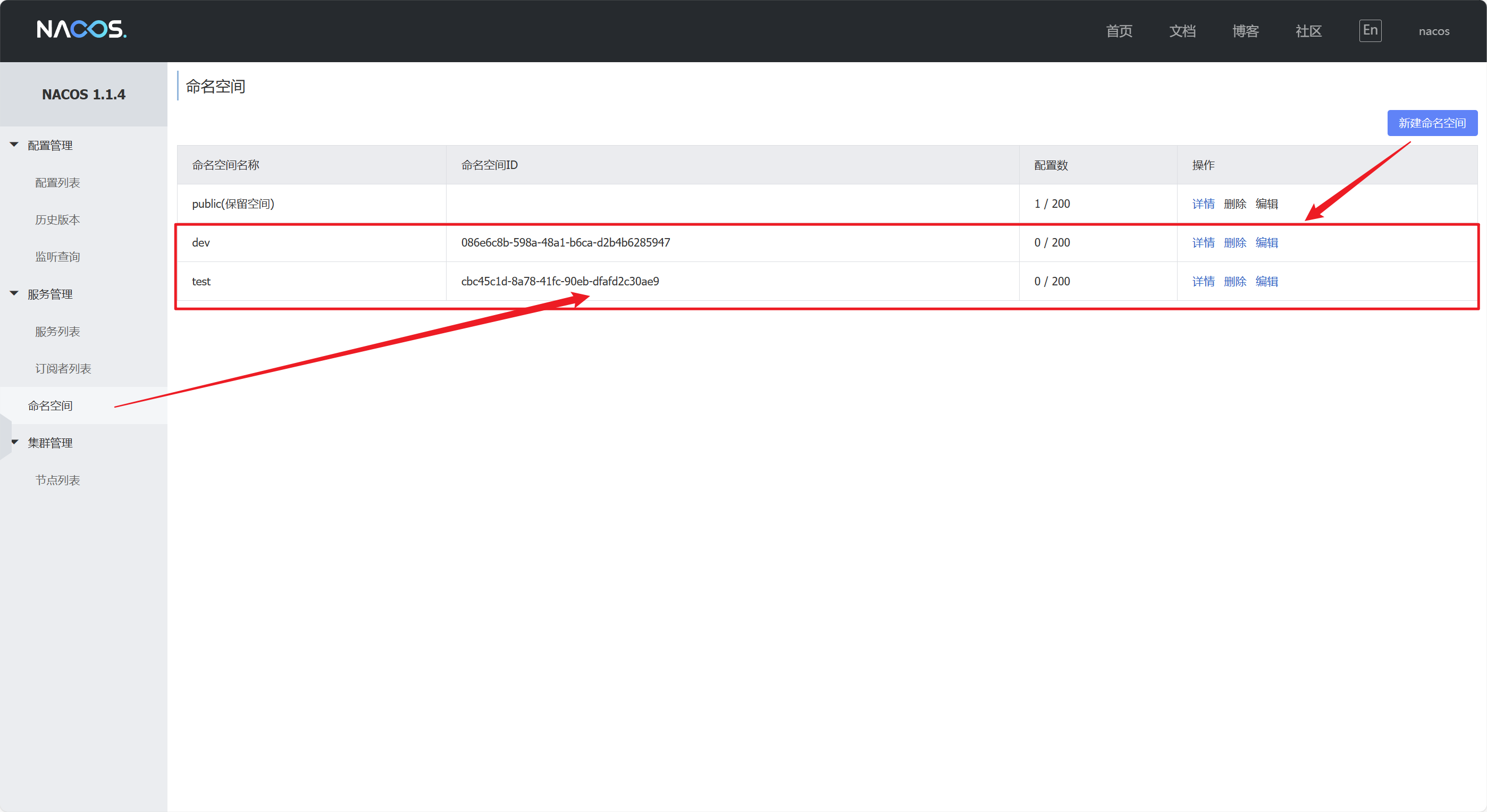Click the 新建命名空间 button
The image size is (1487, 812).
[x=1432, y=123]
